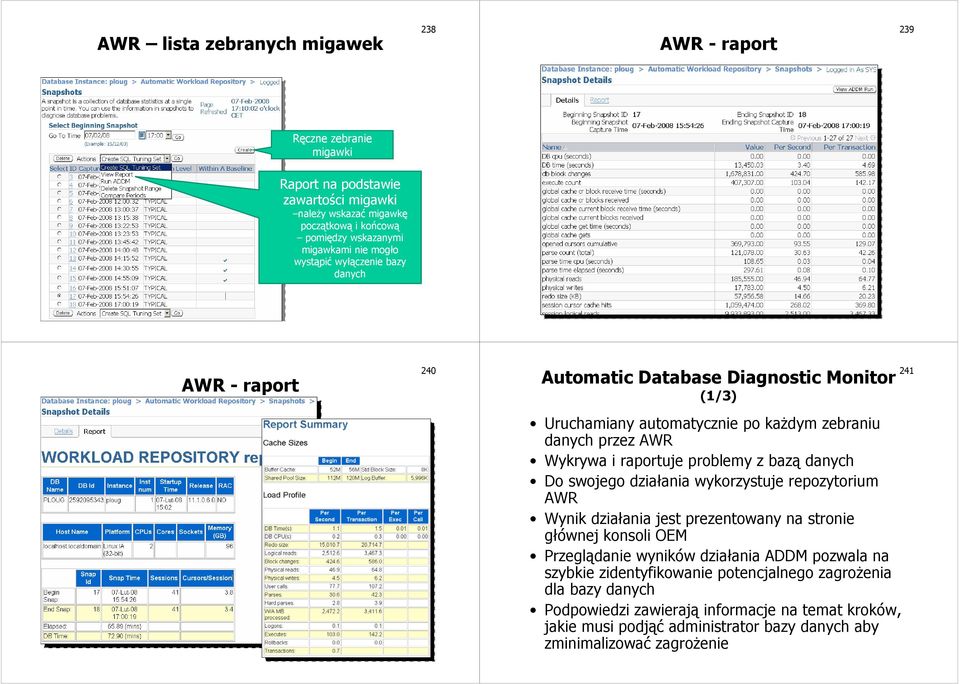Select radio button for snapshot 07-Feb-2008 13:00:37
Screen dimensions: 960x684
tap(59, 209)
